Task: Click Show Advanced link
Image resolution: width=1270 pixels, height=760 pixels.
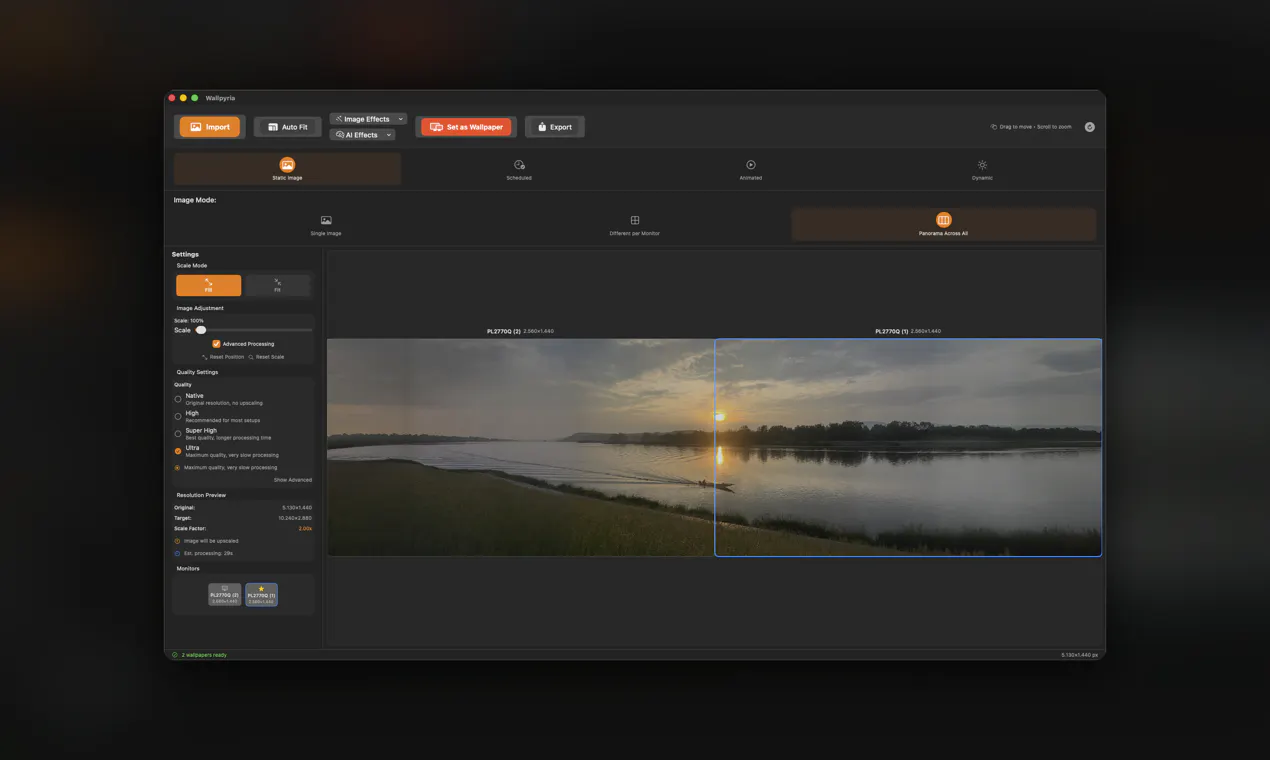Action: coord(293,480)
